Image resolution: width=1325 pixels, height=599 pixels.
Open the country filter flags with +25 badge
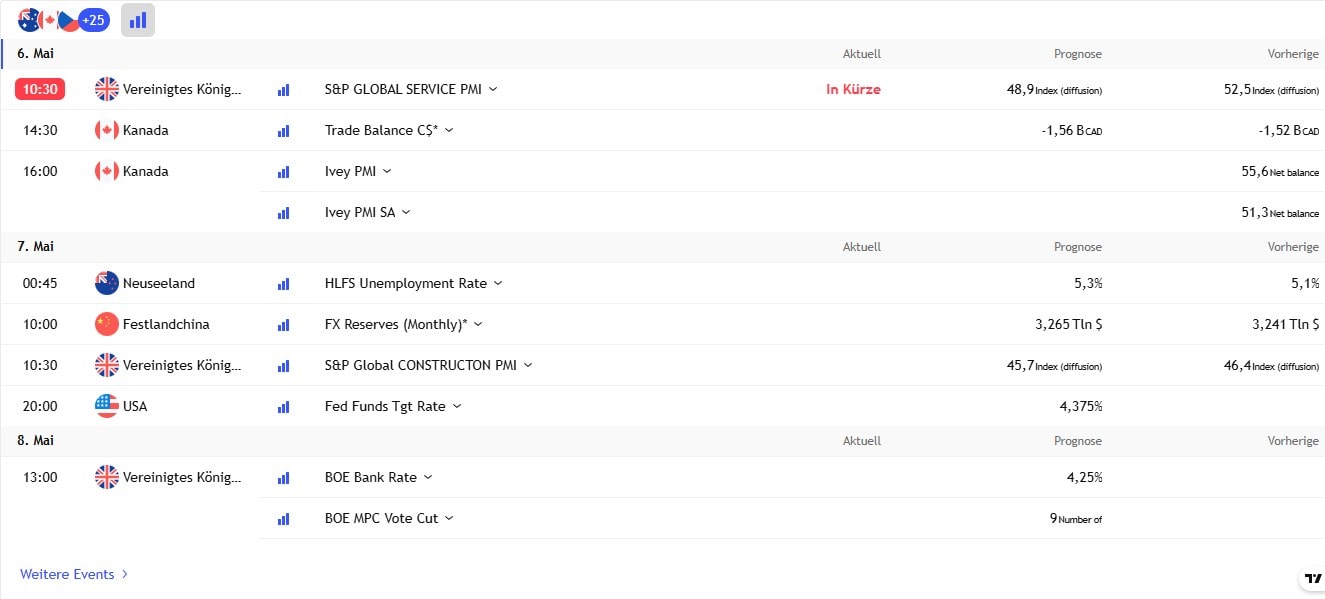[x=64, y=20]
